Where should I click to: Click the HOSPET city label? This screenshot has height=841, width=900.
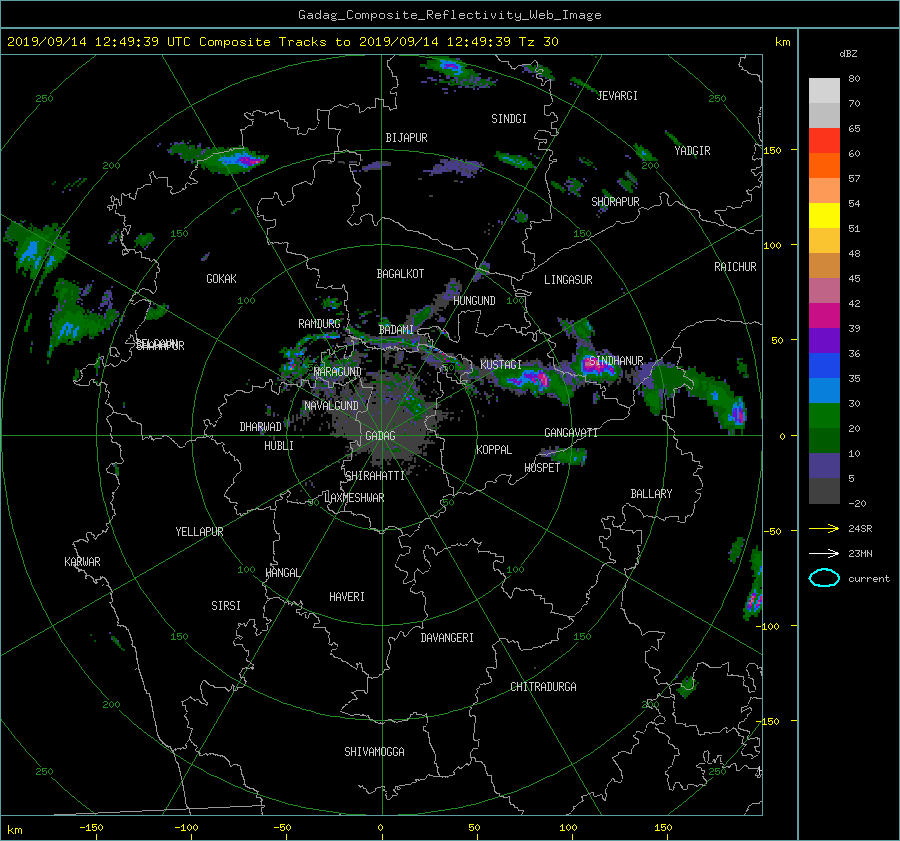coord(542,468)
